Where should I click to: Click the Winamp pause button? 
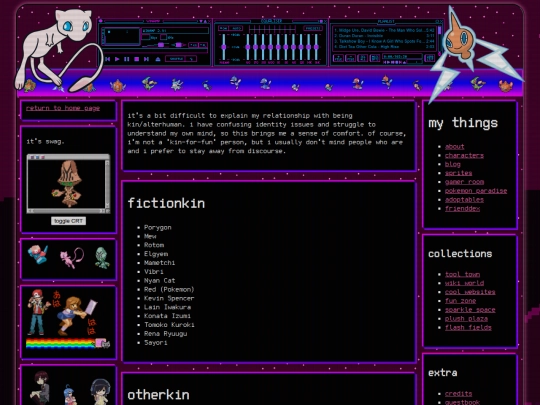coord(127,59)
